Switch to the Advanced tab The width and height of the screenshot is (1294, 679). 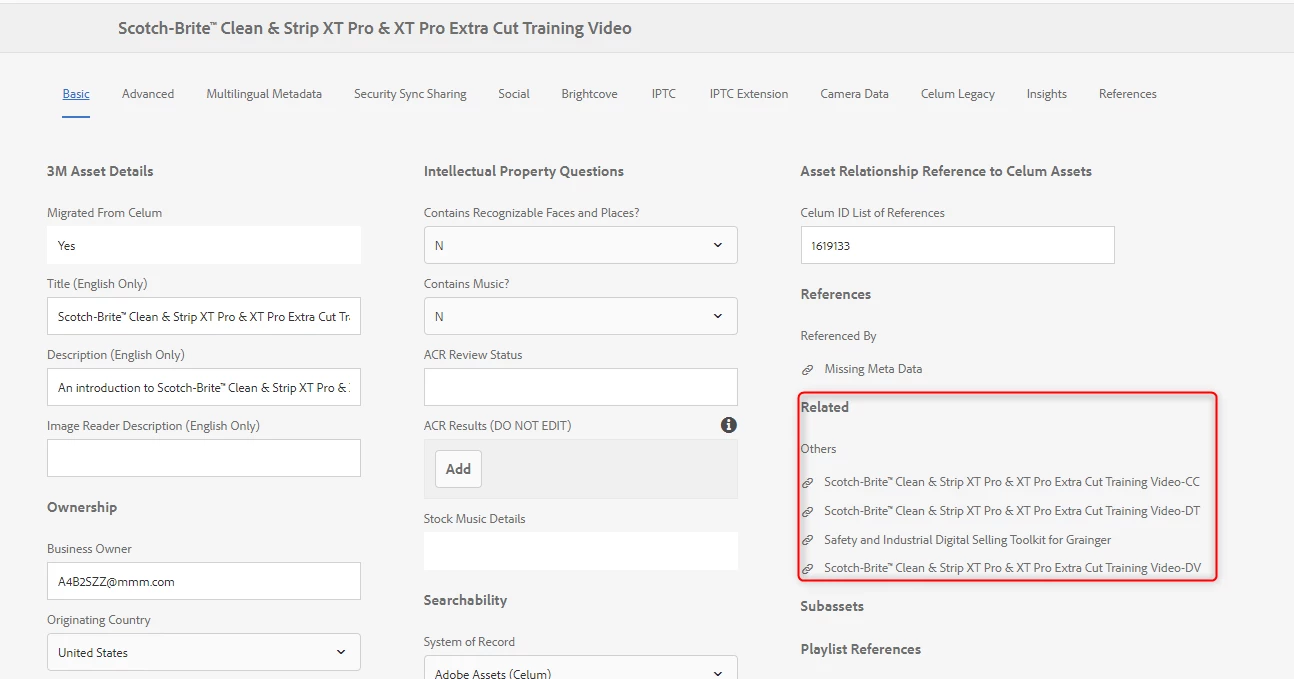(148, 94)
